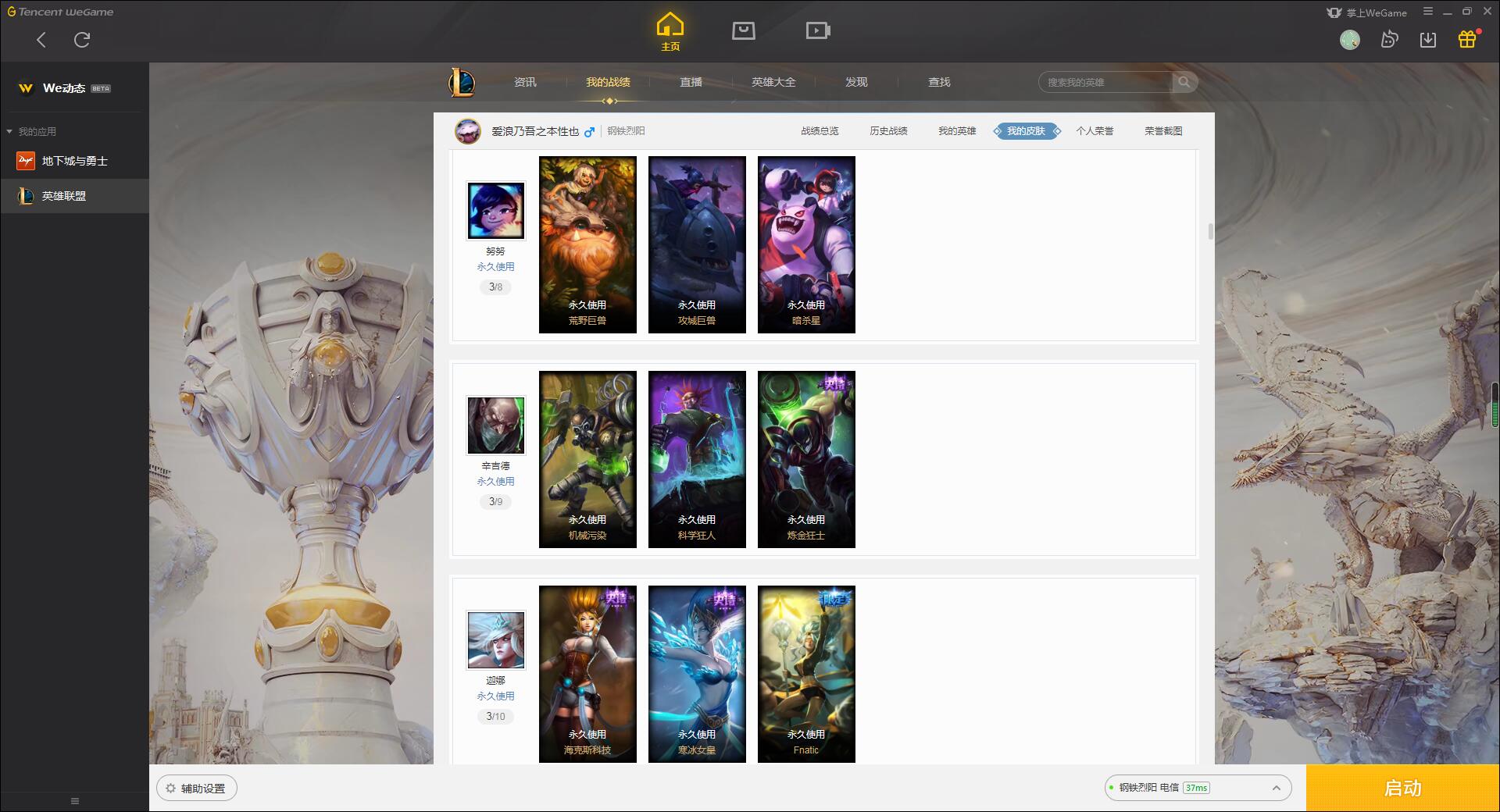Open 英雄大全 tab
Image resolution: width=1500 pixels, height=812 pixels.
click(x=773, y=82)
